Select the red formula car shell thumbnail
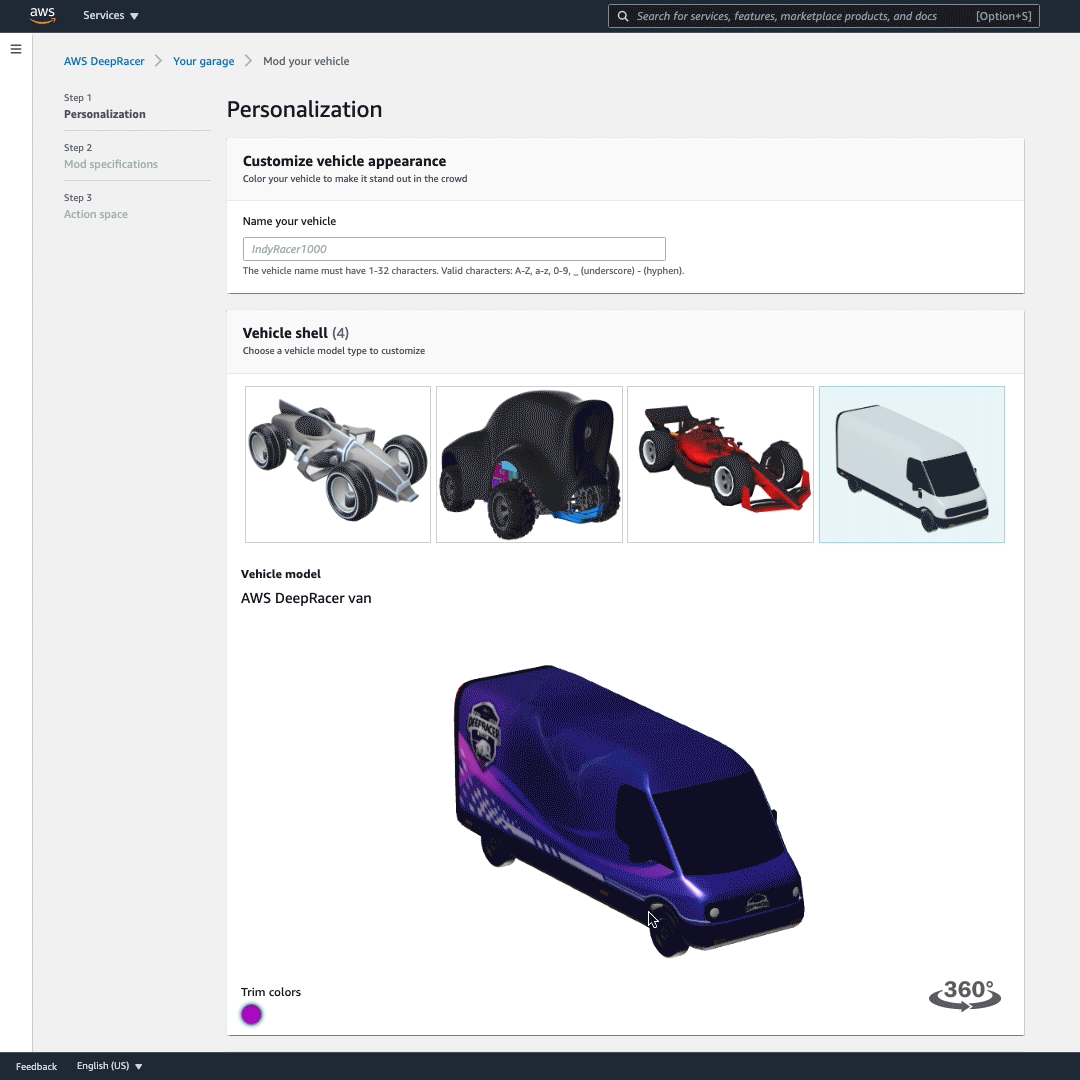1080x1080 pixels. (720, 464)
